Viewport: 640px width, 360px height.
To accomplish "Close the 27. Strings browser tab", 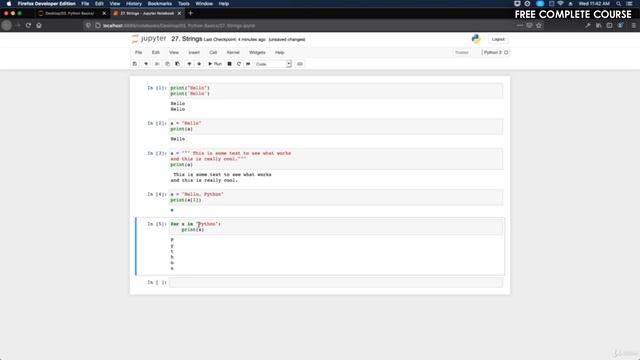I will 179,13.
